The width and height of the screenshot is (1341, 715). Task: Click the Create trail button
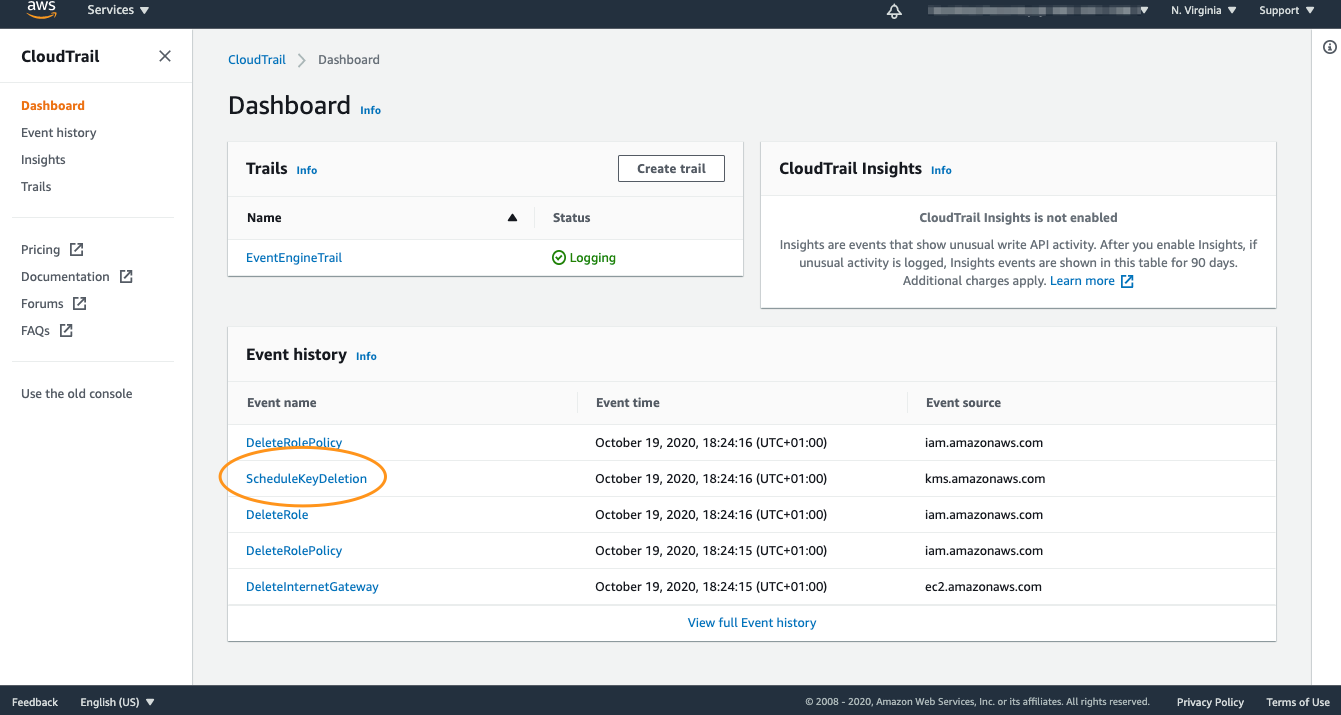point(671,168)
